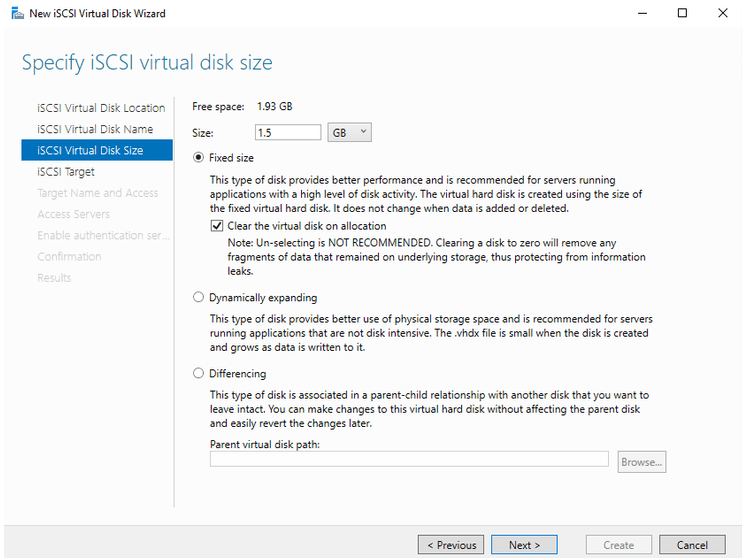
Task: Click the Parent virtual disk path field
Action: click(408, 459)
